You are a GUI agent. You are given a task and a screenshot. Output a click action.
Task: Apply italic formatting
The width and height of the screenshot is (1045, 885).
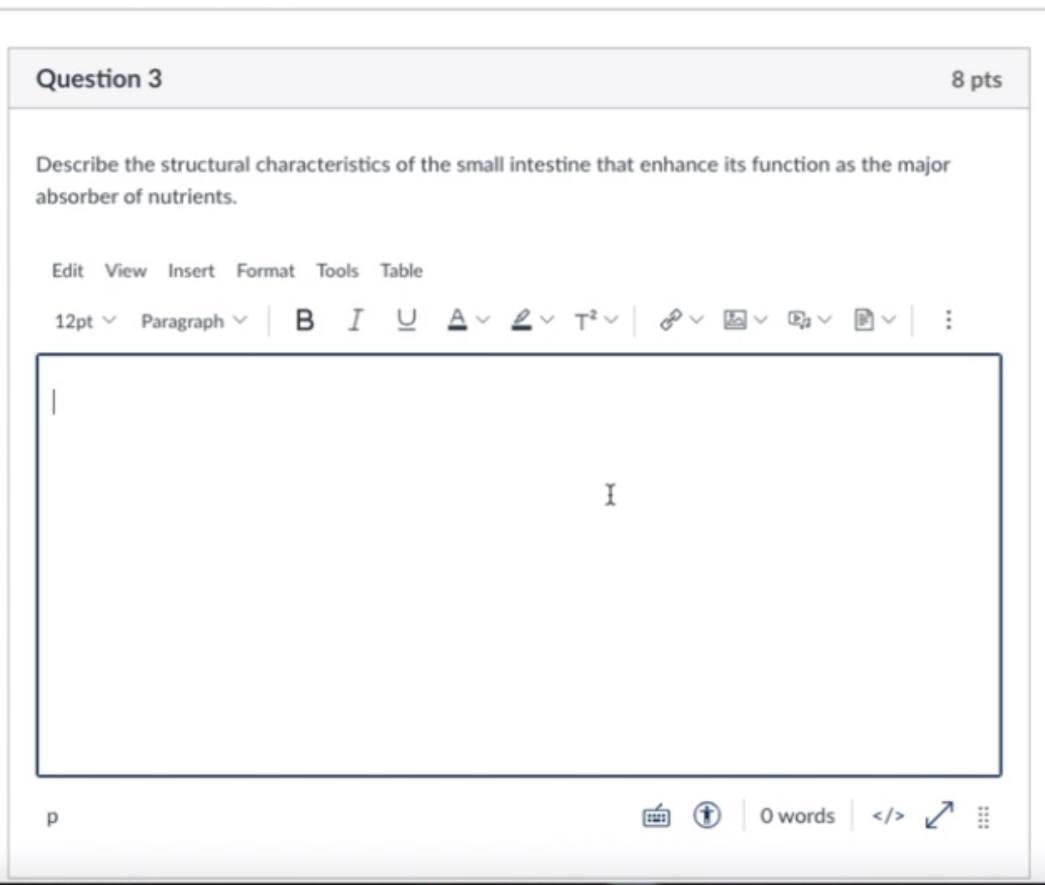click(353, 318)
